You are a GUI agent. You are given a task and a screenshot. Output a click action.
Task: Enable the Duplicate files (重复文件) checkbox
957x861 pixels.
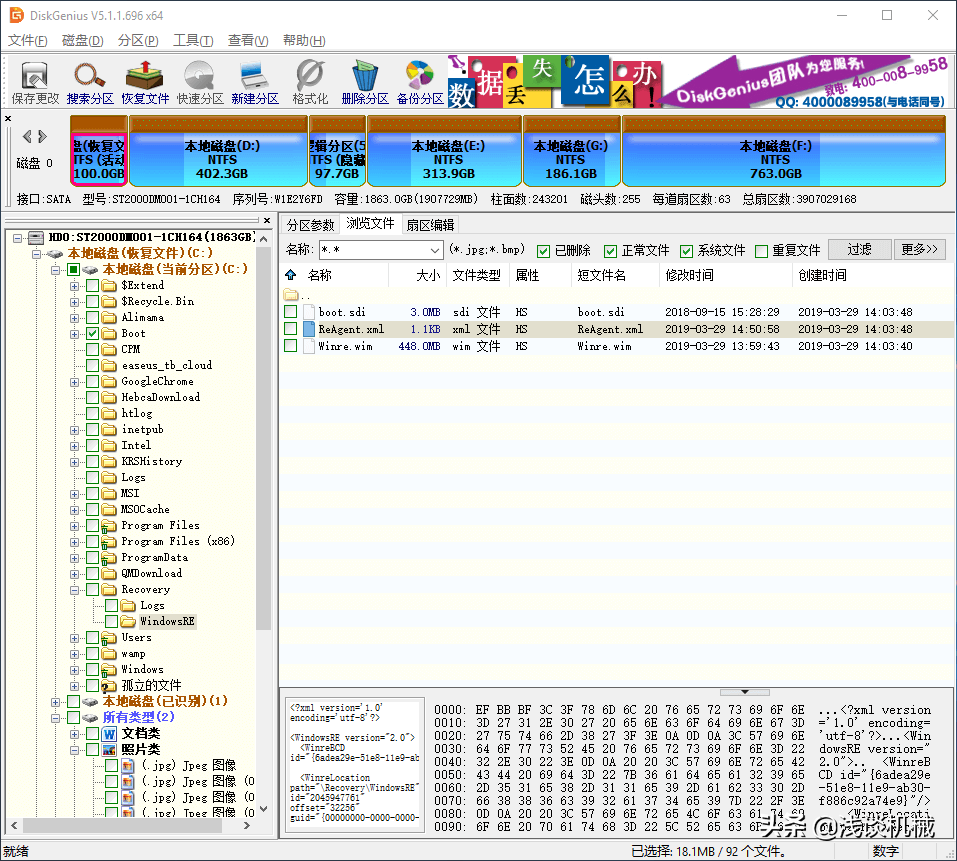[x=761, y=251]
